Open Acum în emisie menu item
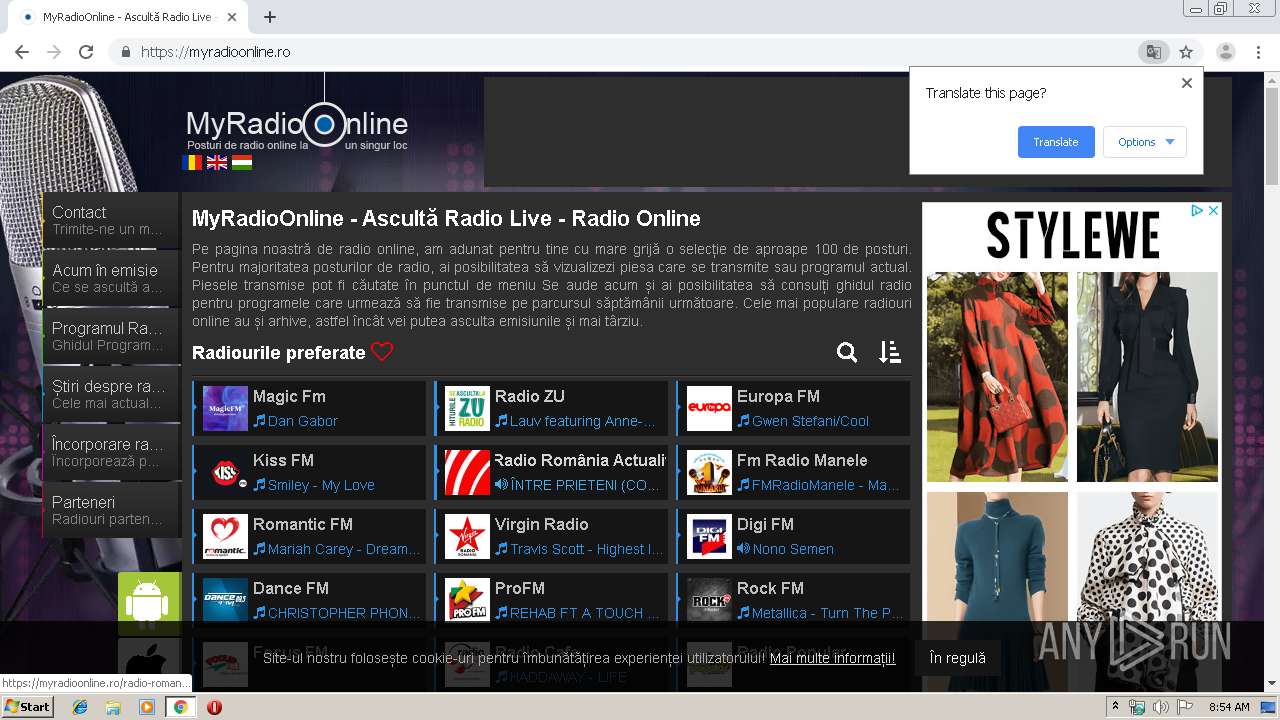 tap(111, 278)
